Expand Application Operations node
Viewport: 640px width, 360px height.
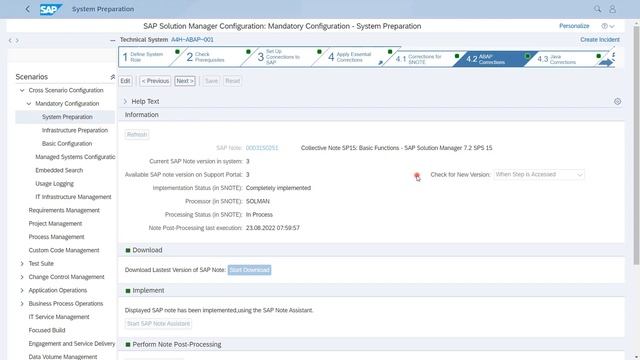[x=22, y=291]
